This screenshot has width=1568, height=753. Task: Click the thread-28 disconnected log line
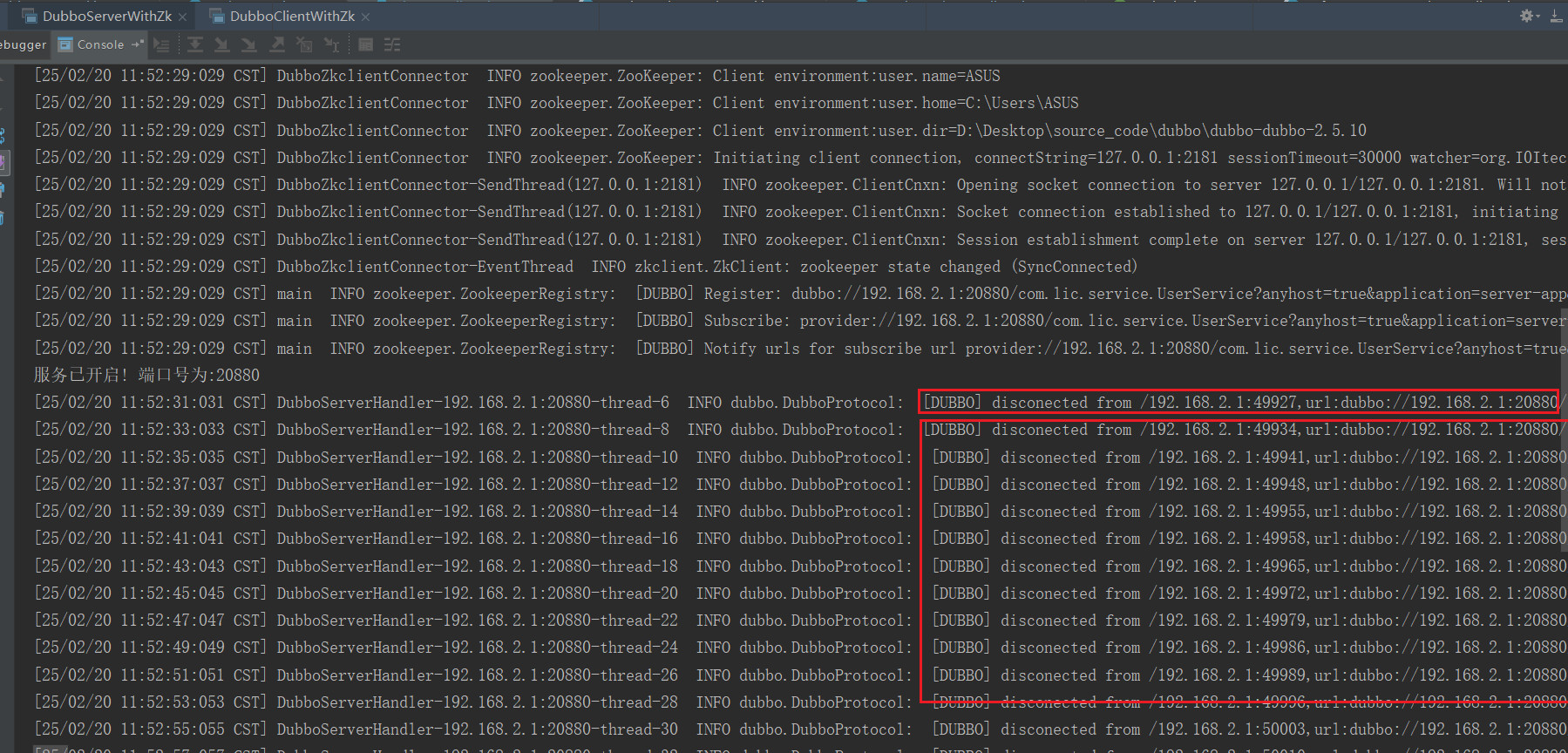click(x=800, y=702)
